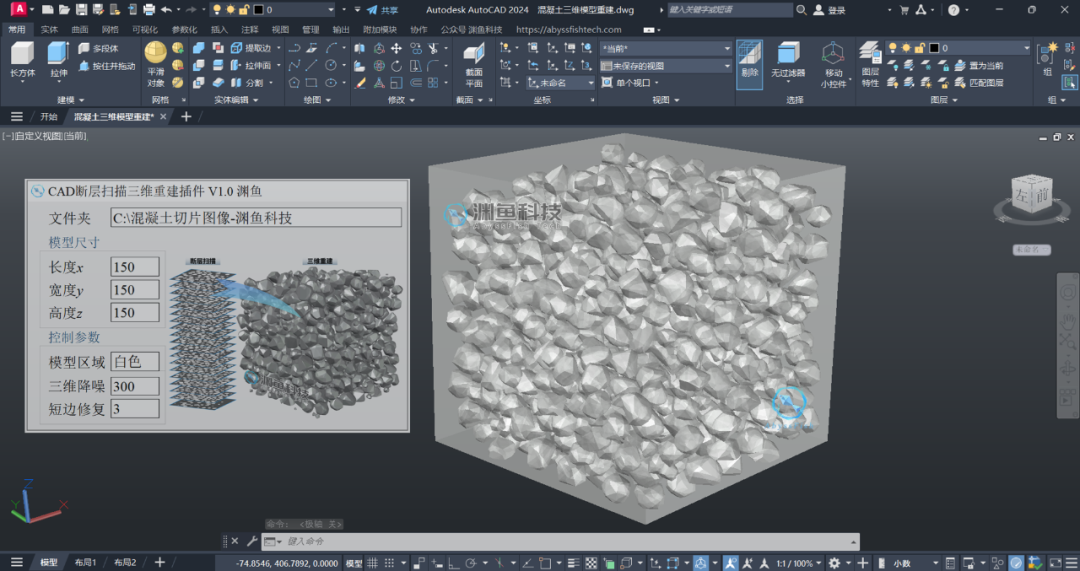1080x571 pixels.
Task: Select the line tool in 绘图 panel
Action: [312, 65]
